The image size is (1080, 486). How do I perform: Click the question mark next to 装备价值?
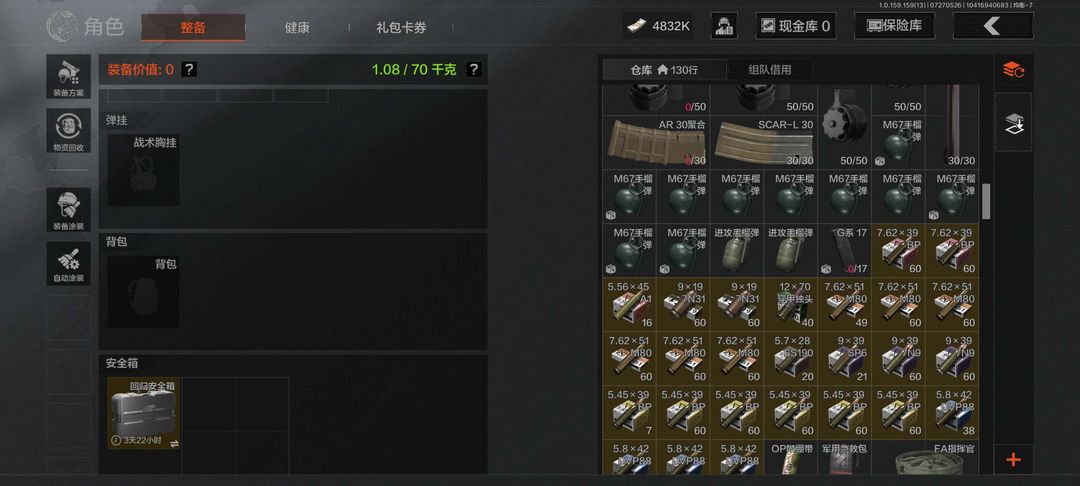190,70
